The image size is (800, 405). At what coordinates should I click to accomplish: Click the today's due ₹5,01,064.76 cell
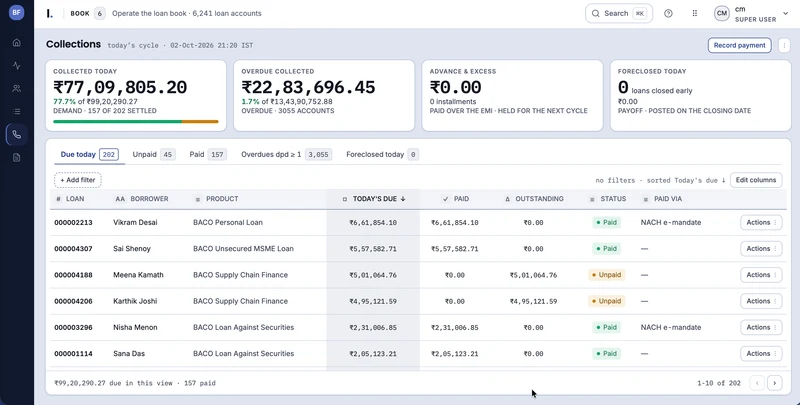point(373,275)
